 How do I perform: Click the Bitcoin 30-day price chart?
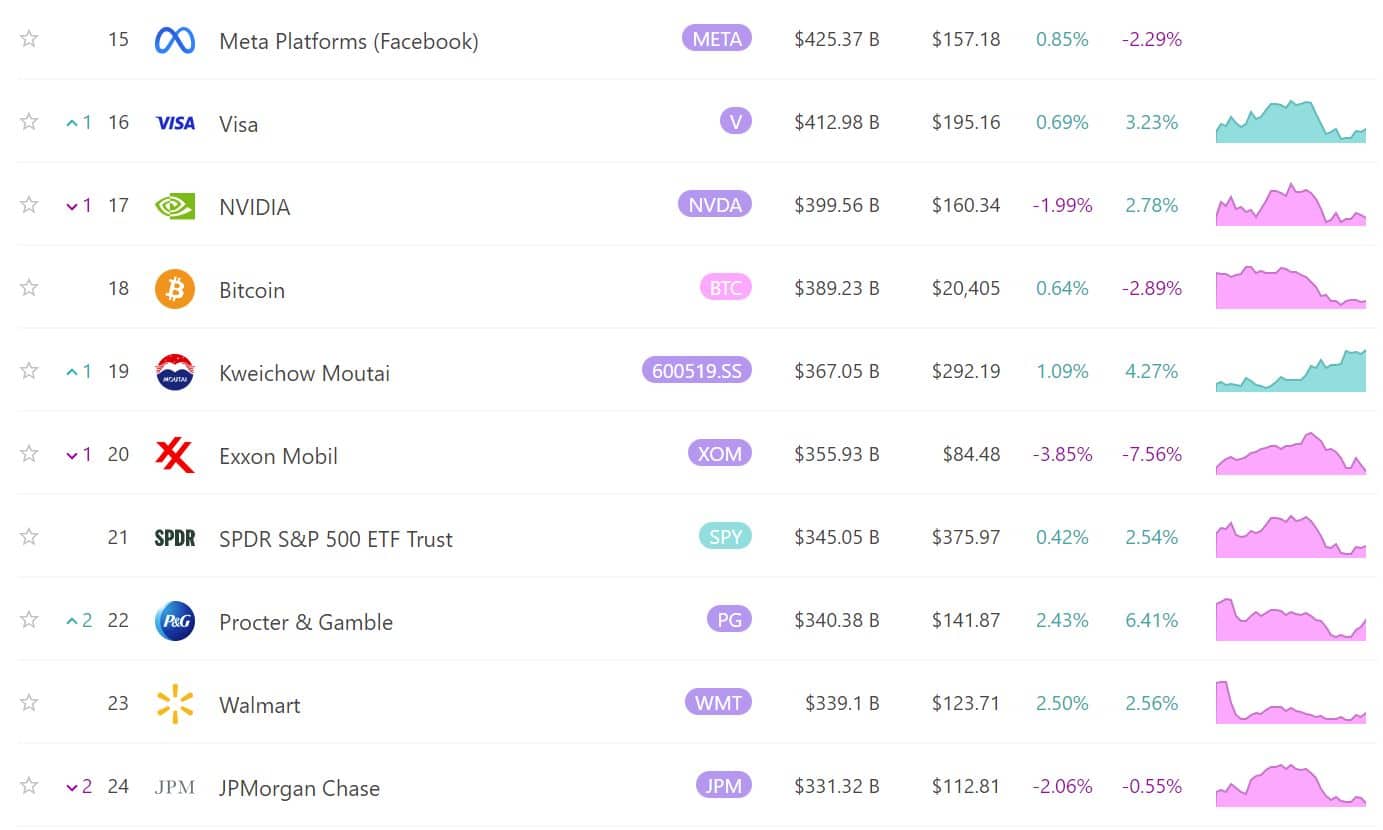pos(1291,287)
